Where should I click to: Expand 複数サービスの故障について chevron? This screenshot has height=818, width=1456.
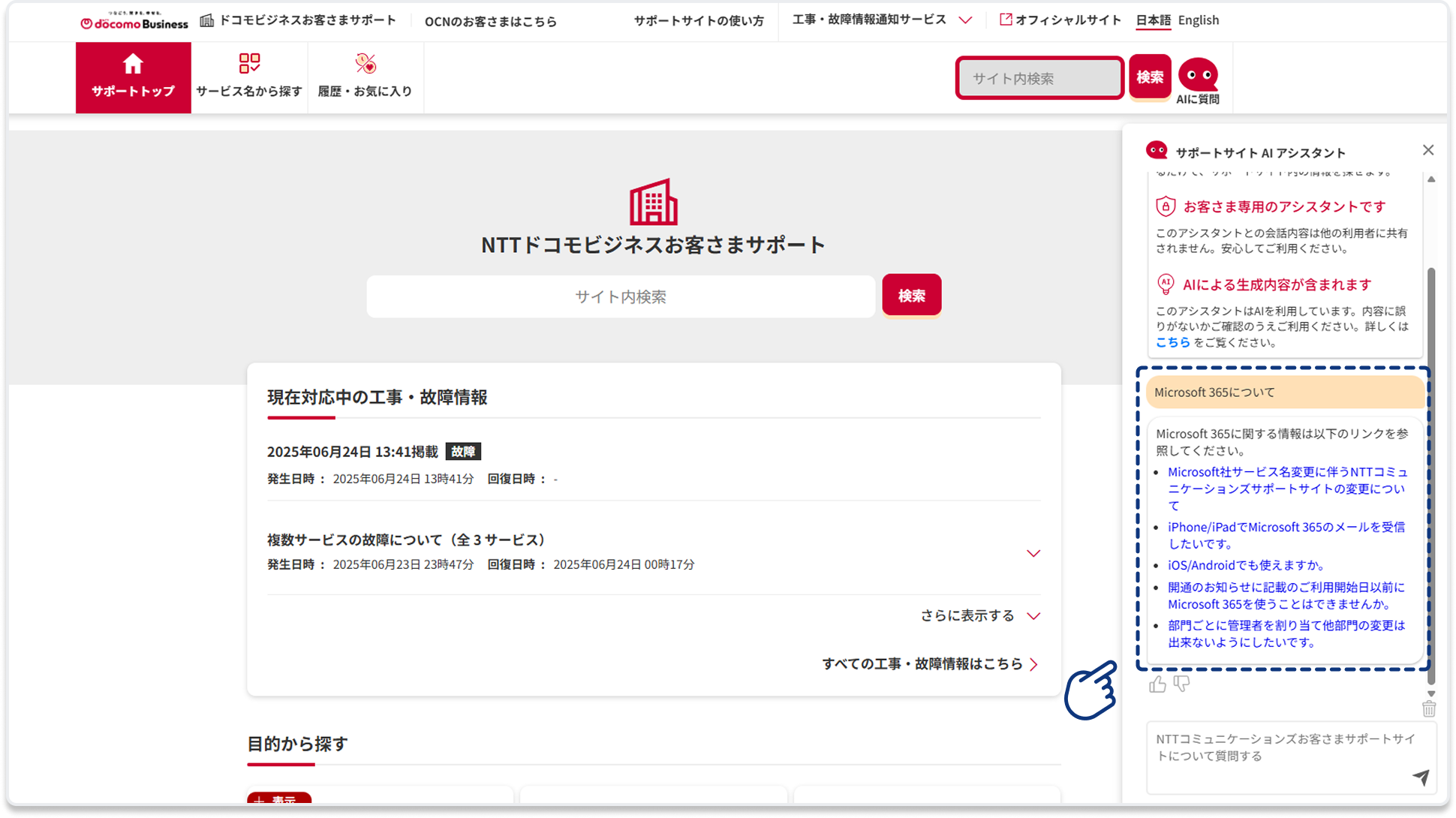pos(1033,553)
